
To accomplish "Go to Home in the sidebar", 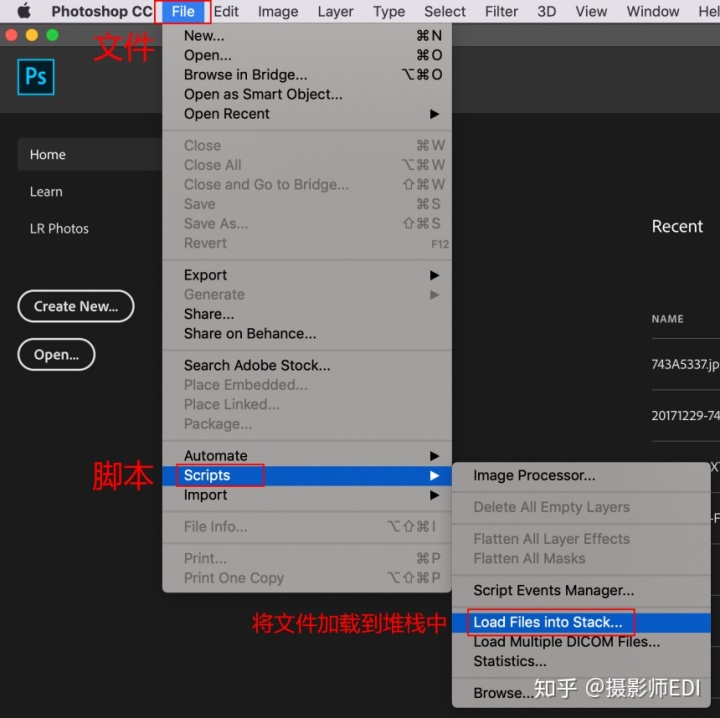I will (x=90, y=155).
